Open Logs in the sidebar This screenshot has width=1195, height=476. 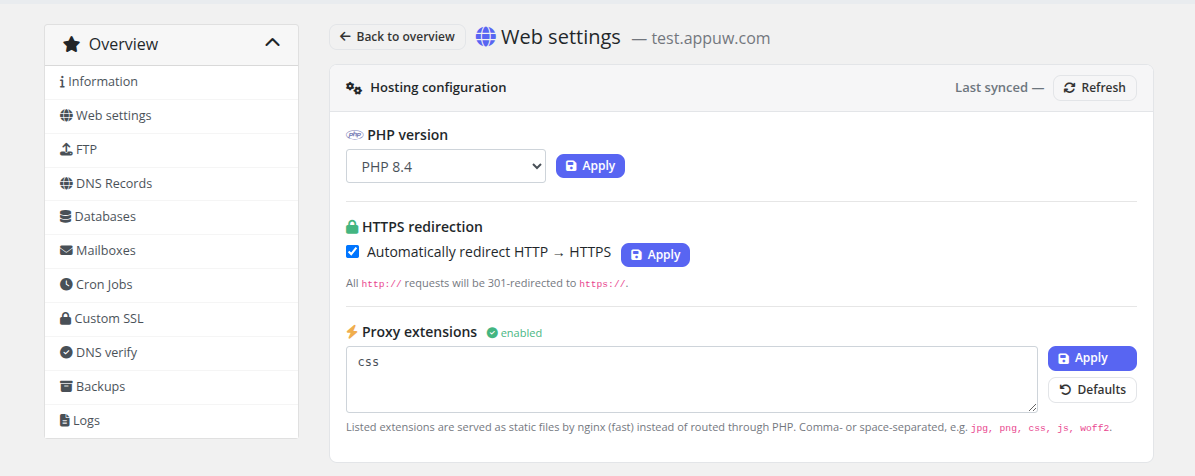coord(171,420)
